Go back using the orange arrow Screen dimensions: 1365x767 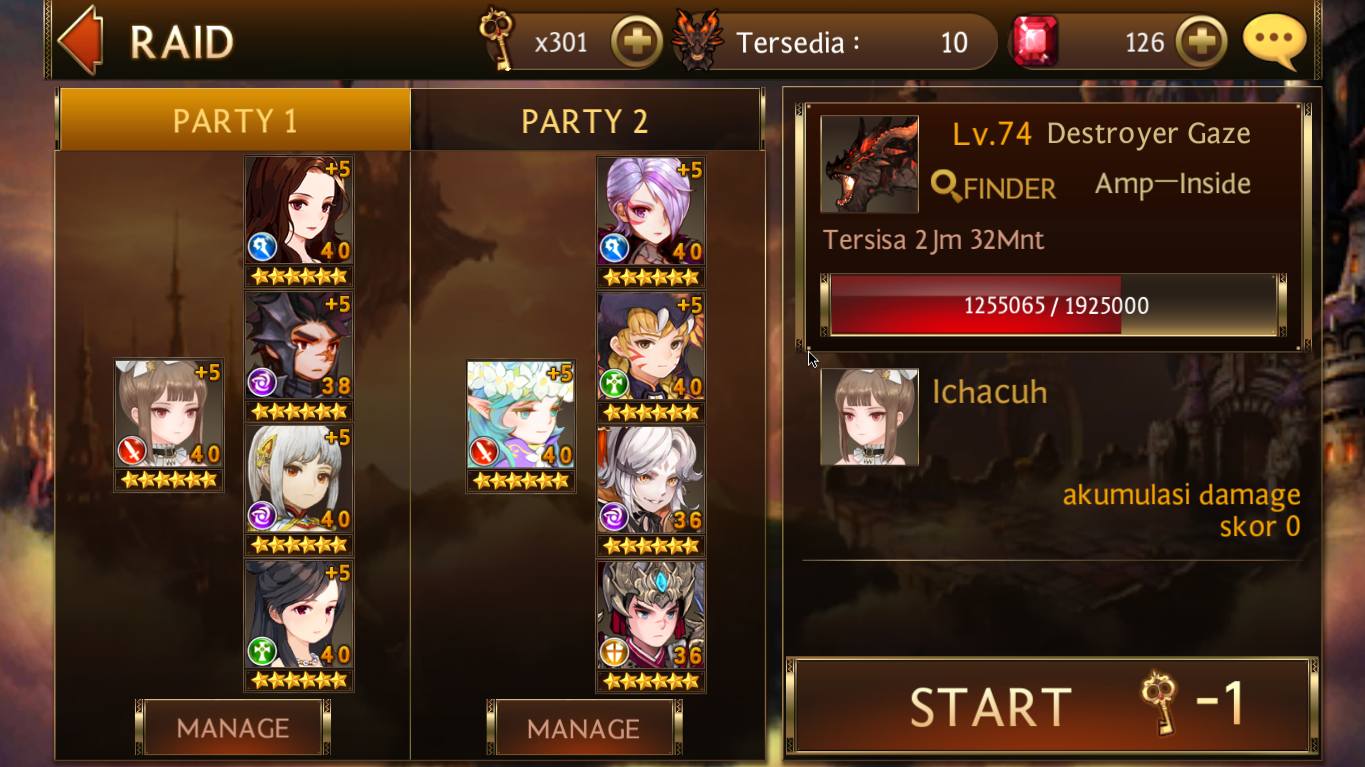pos(80,42)
